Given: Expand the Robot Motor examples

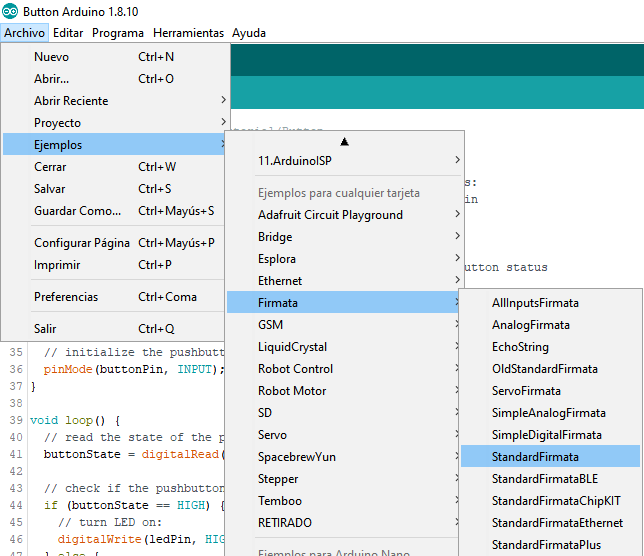Looking at the screenshot, I should 343,391.
